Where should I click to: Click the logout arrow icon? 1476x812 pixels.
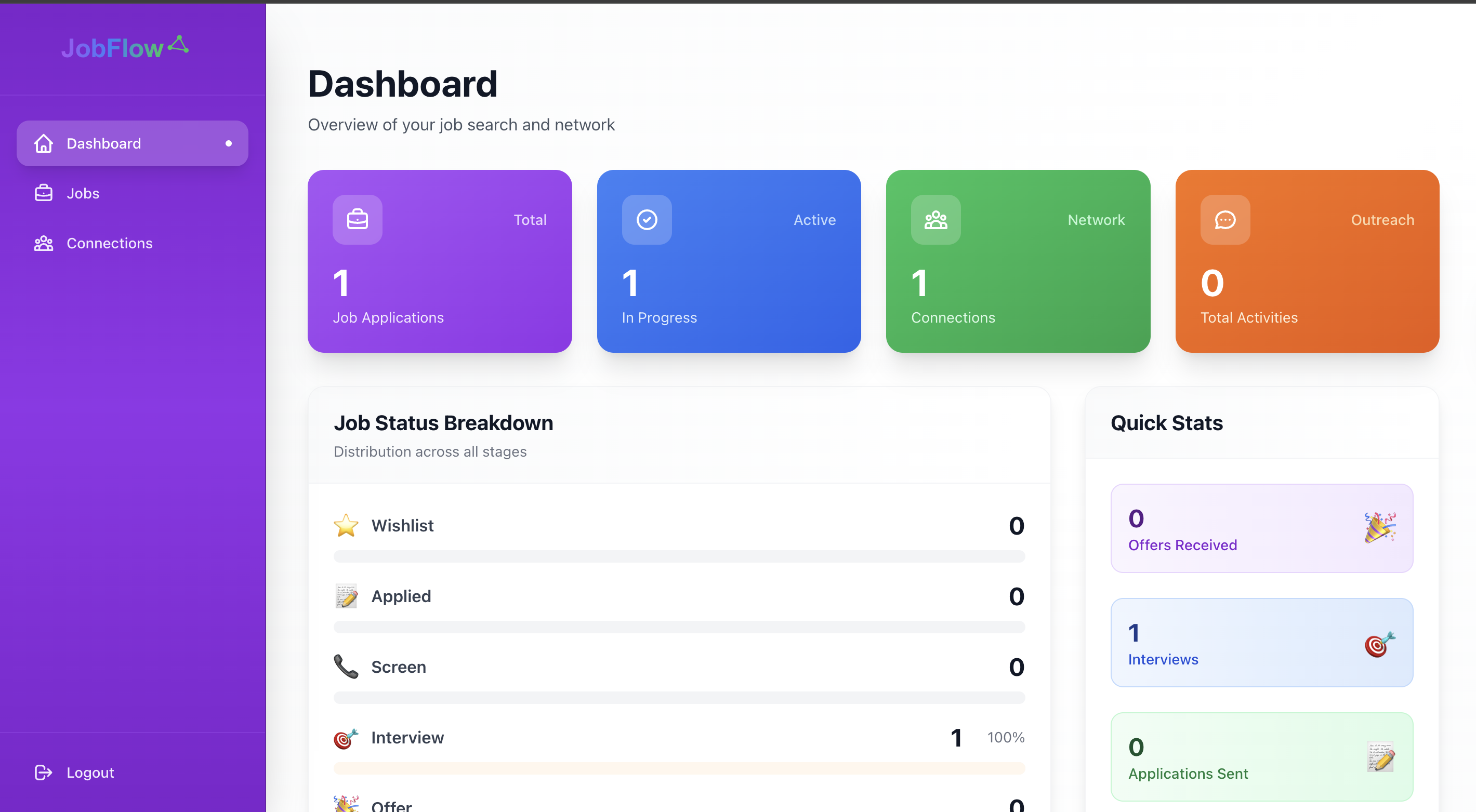coord(44,773)
